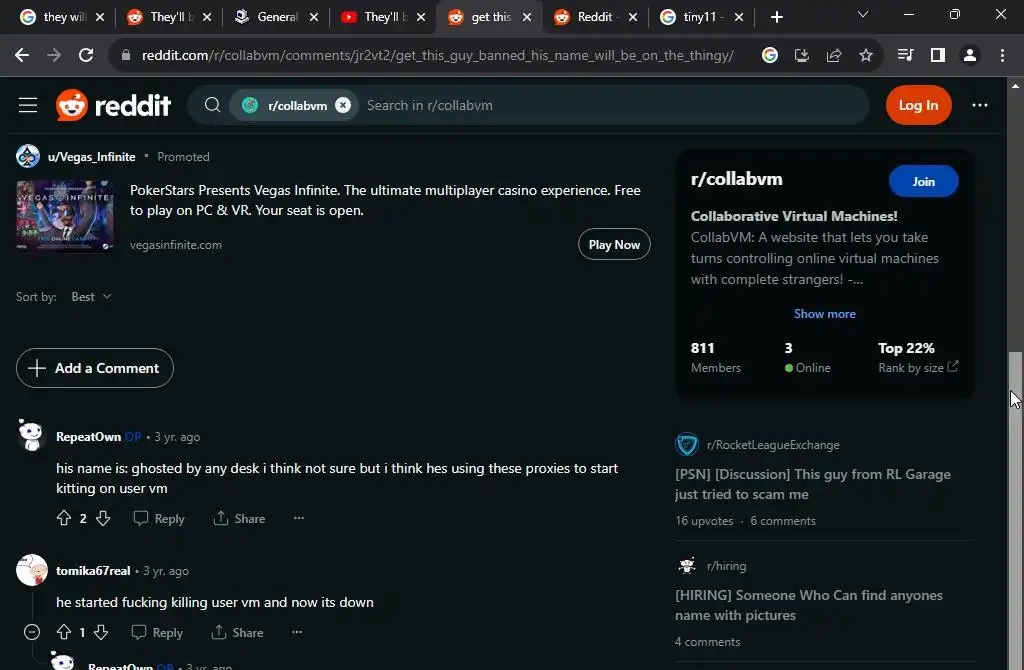Close the 'General' tab
Screen dimensions: 1024x670
313,17
